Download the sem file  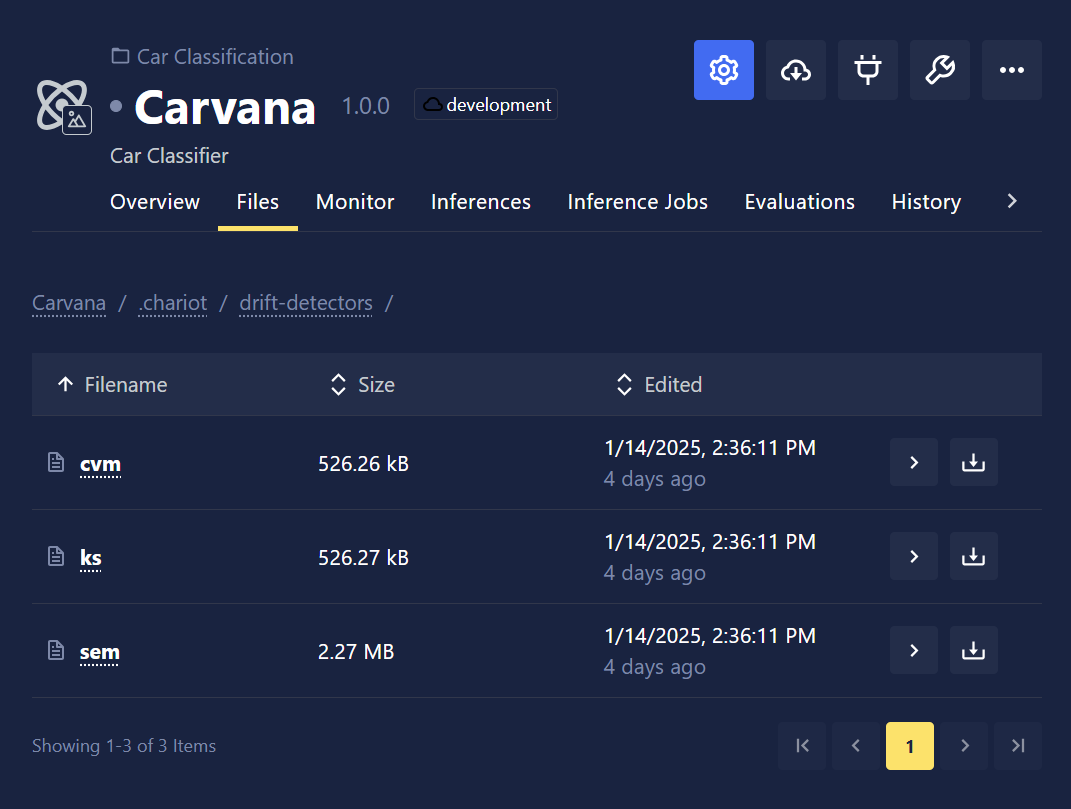pyautogui.click(x=973, y=650)
